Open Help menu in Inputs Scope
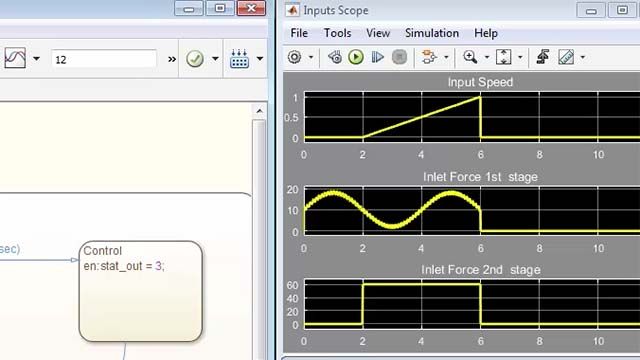 click(x=486, y=33)
